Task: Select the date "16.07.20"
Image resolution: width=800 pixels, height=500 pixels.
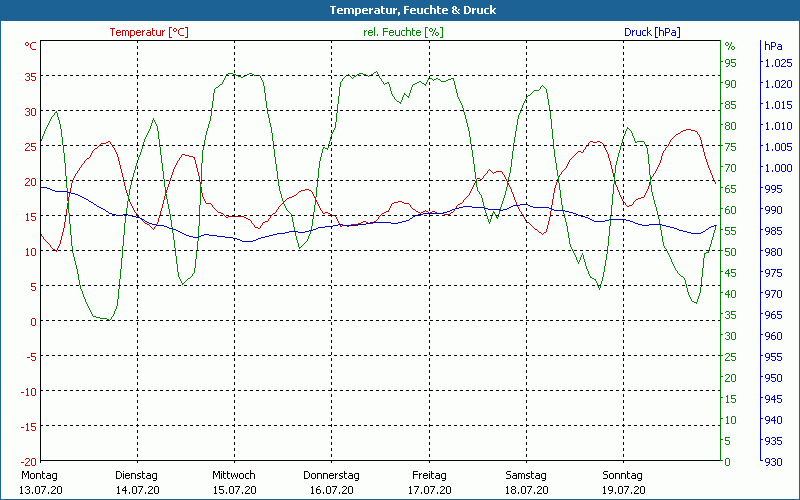Action: tap(332, 490)
